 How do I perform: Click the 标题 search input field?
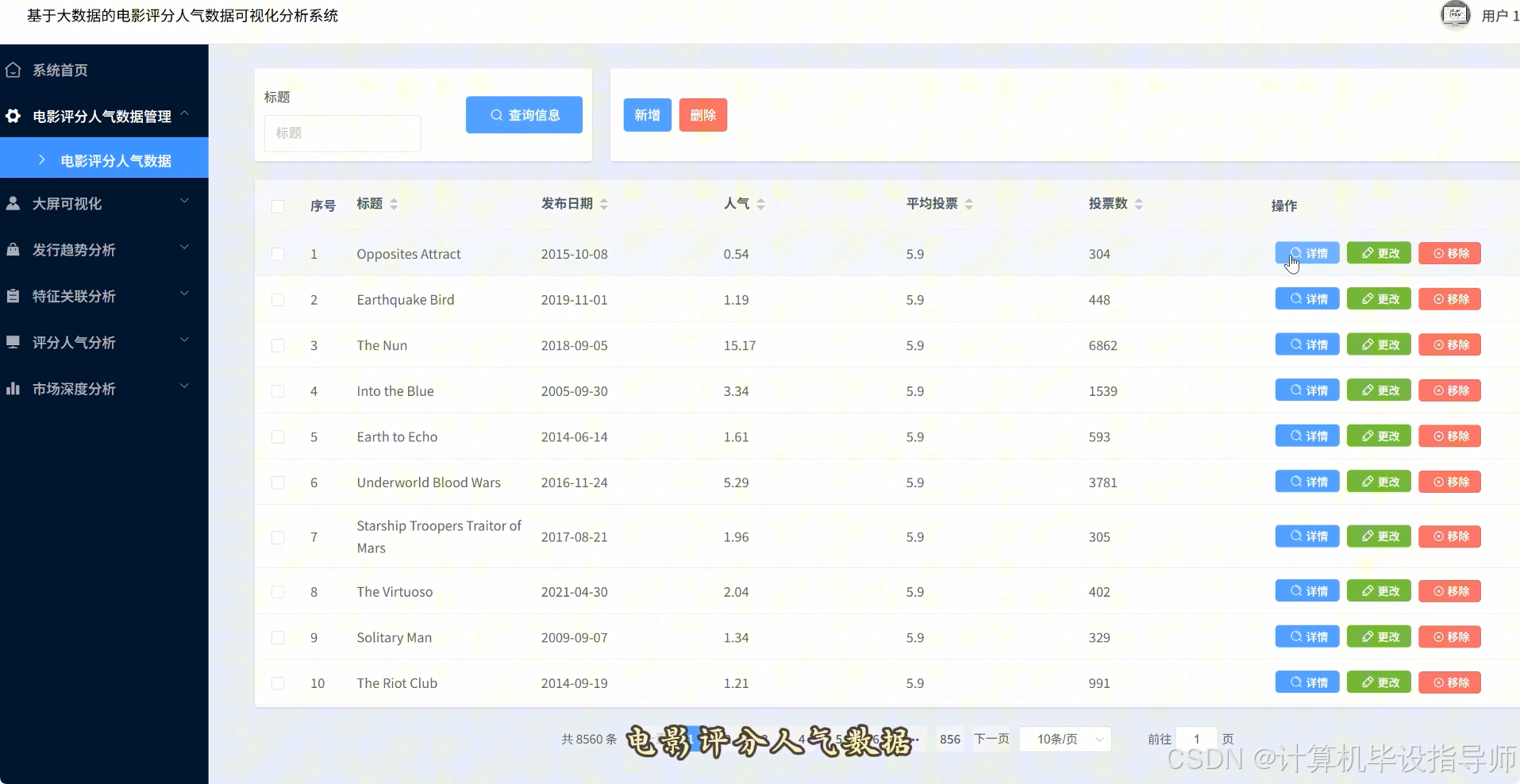coord(342,133)
